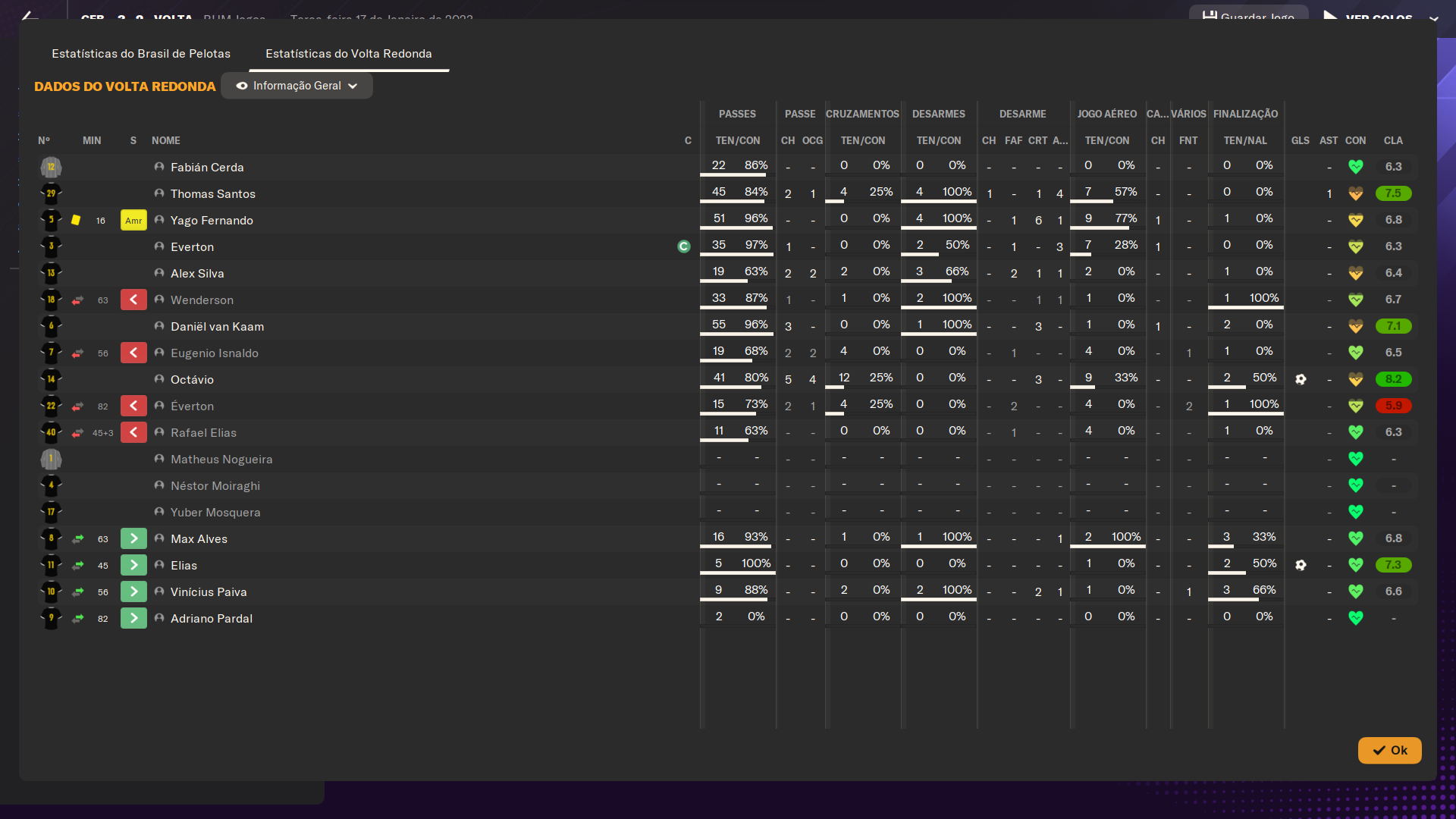The image size is (1456, 819).
Task: Click Max Alves green substituted-on arrow button
Action: coord(133,538)
